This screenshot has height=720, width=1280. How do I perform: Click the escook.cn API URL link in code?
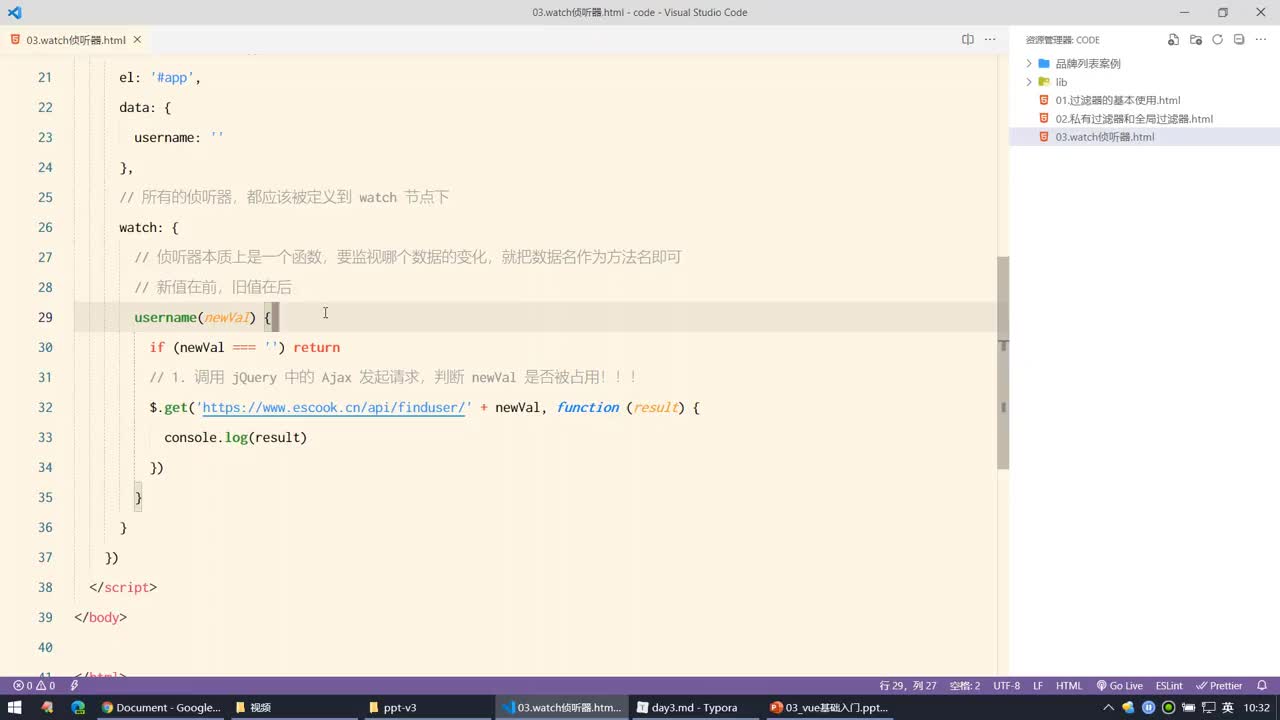point(336,407)
